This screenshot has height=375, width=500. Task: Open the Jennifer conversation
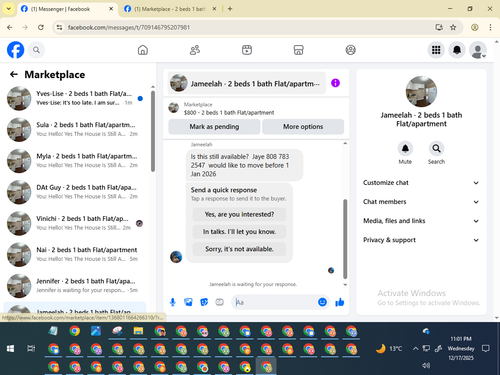[x=75, y=286]
